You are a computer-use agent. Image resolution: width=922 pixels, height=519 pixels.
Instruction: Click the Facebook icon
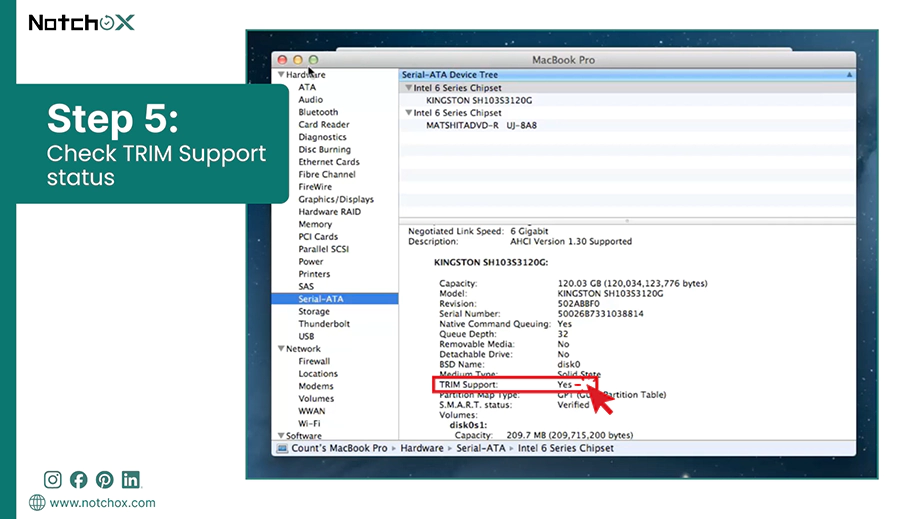point(78,480)
